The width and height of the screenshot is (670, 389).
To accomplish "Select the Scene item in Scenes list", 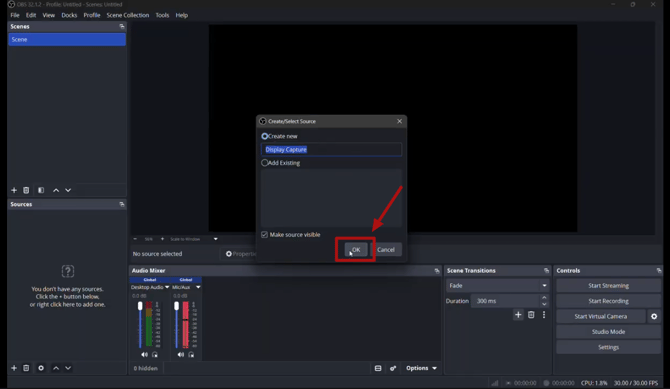I will click(x=67, y=39).
